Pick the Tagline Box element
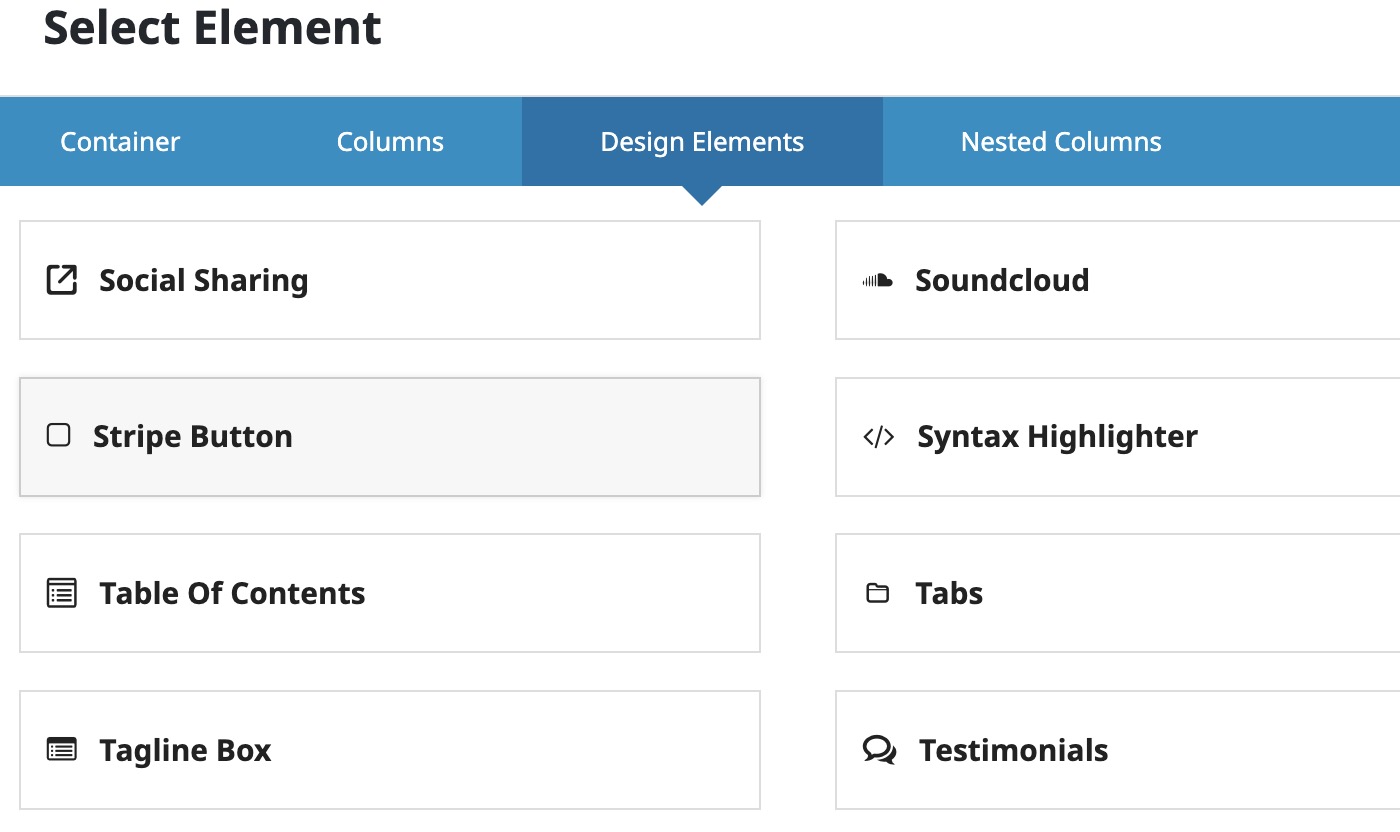This screenshot has height=832, width=1400. tap(390, 750)
